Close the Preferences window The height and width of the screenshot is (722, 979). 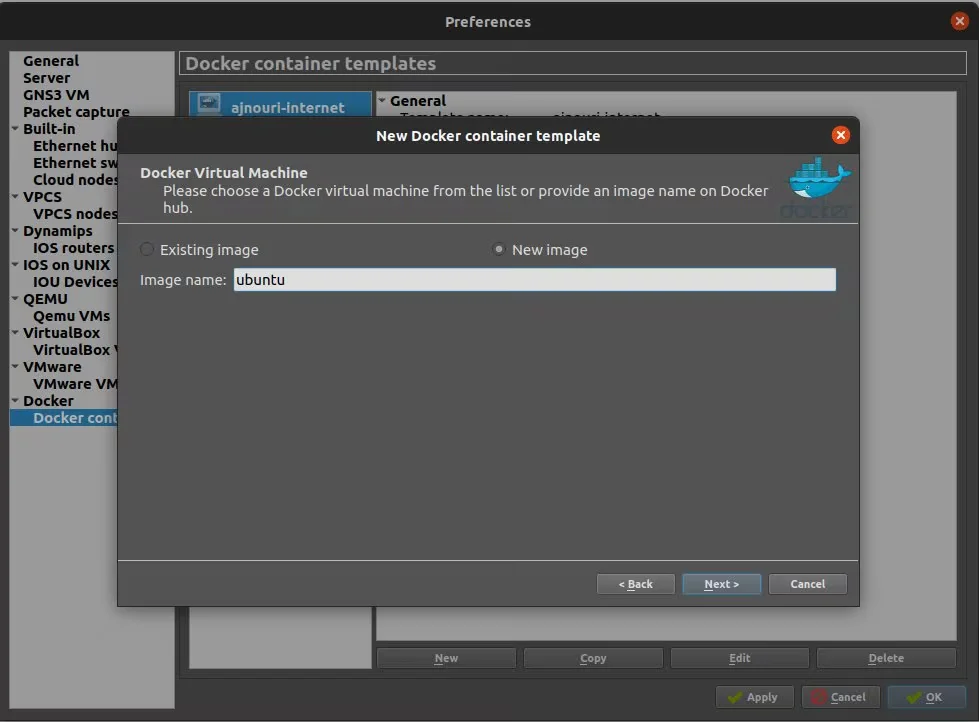click(x=960, y=21)
